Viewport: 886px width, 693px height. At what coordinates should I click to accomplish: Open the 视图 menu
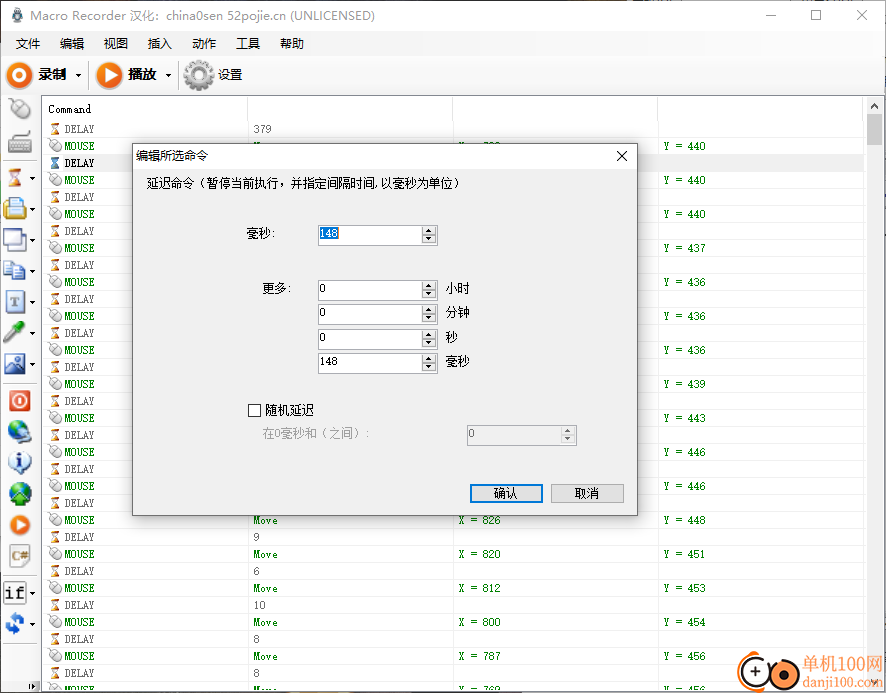click(x=116, y=44)
